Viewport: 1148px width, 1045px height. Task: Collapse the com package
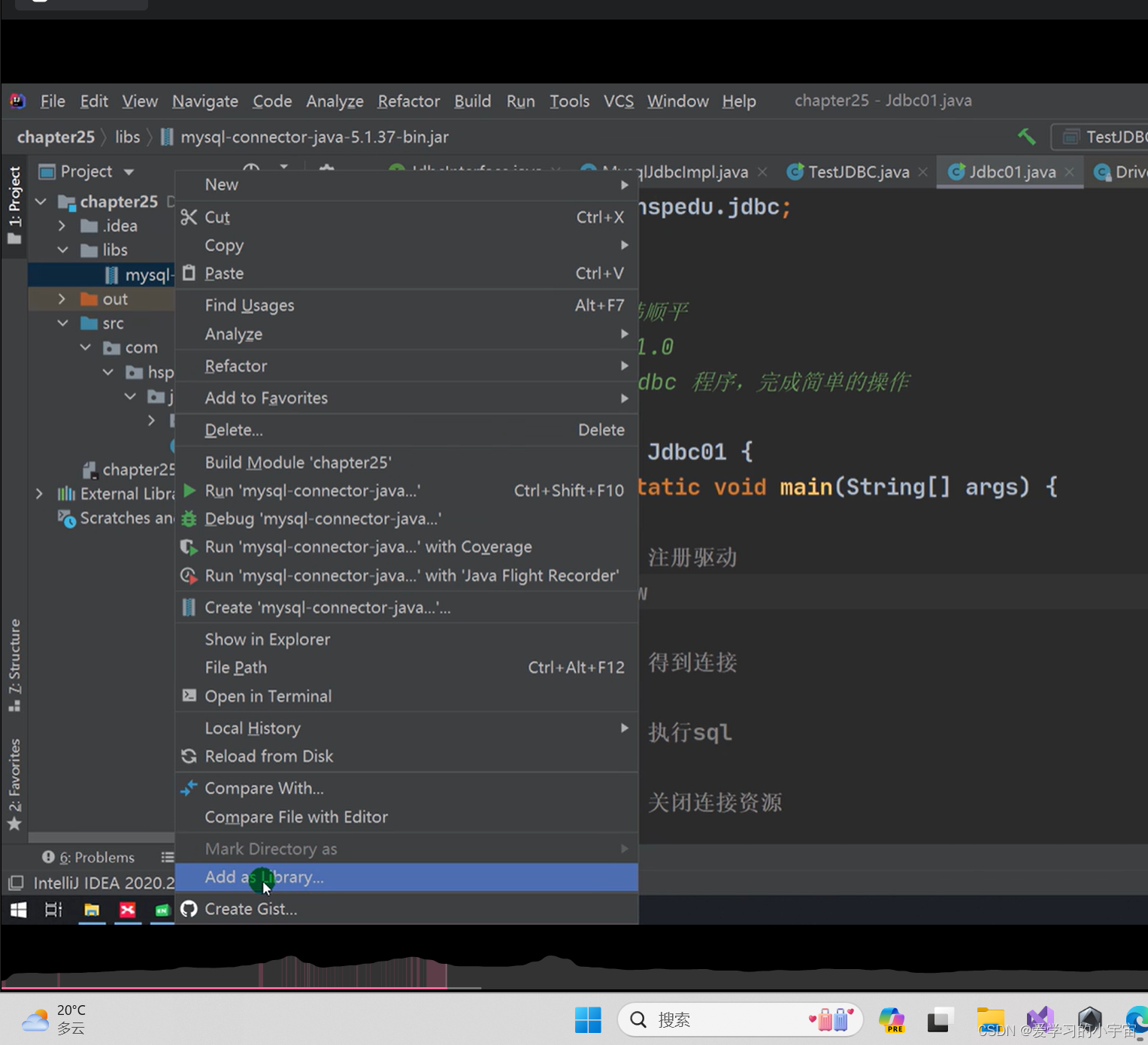point(86,347)
